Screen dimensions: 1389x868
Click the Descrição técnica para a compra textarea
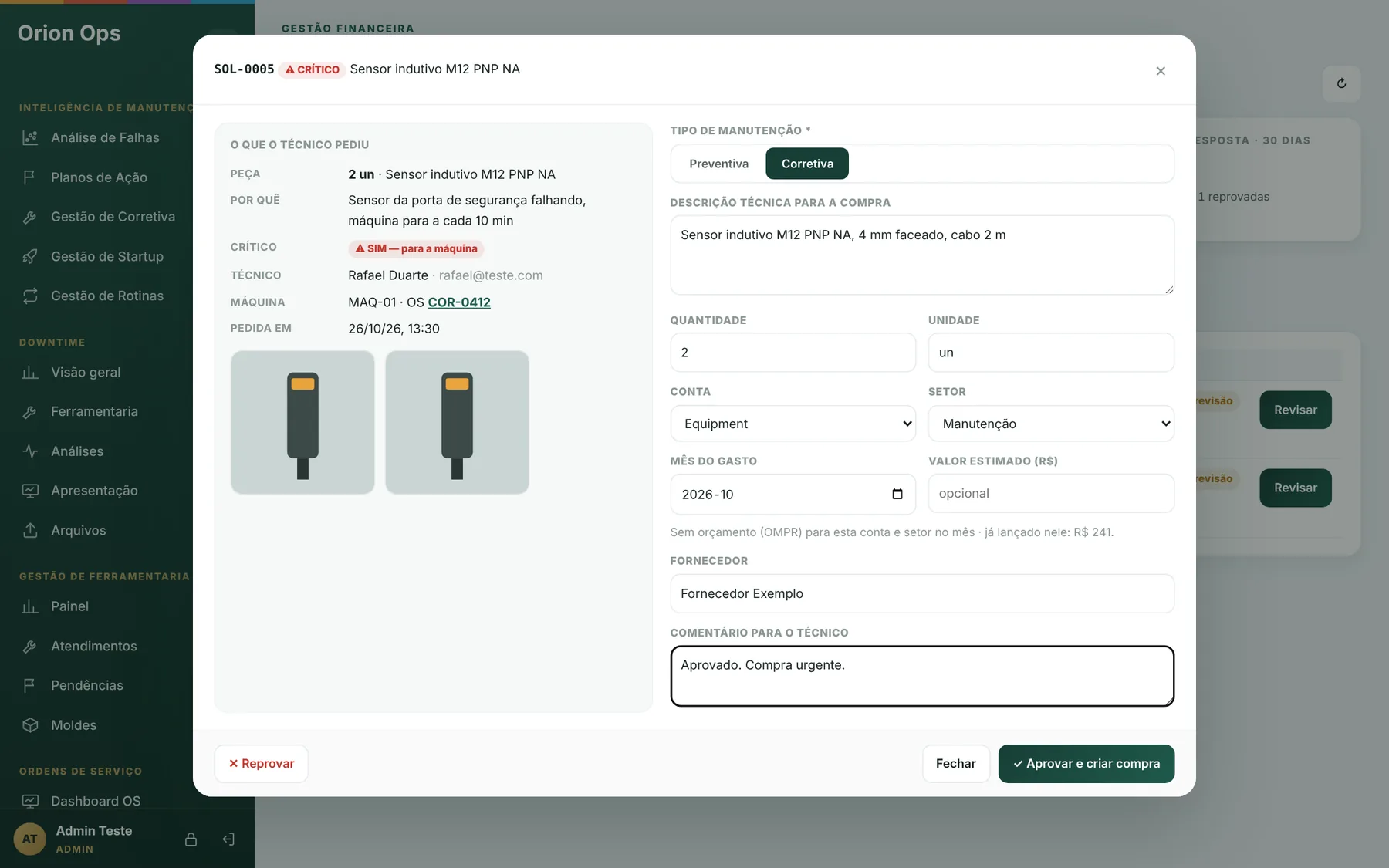(x=922, y=255)
